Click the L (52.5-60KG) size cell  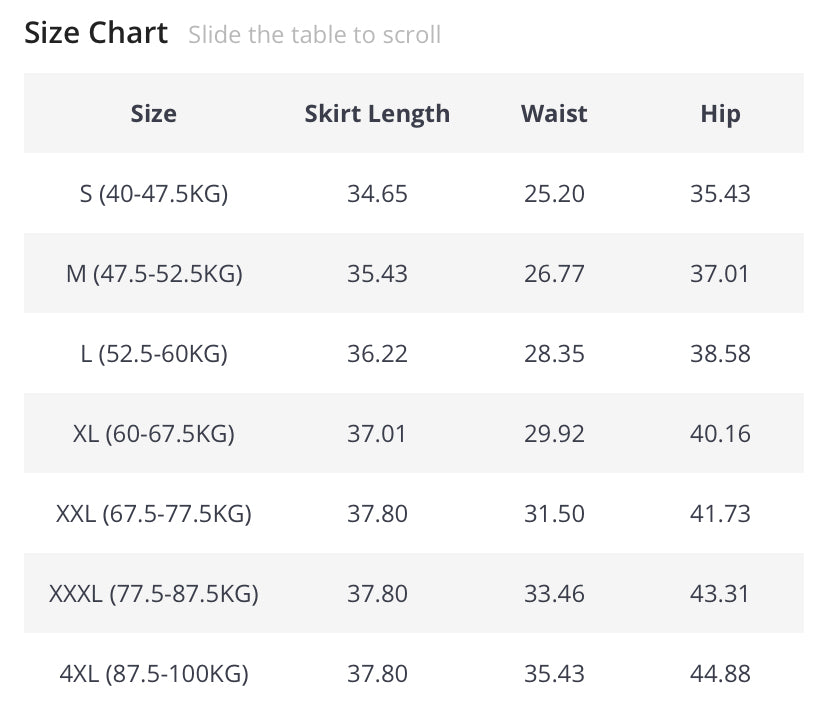[154, 353]
